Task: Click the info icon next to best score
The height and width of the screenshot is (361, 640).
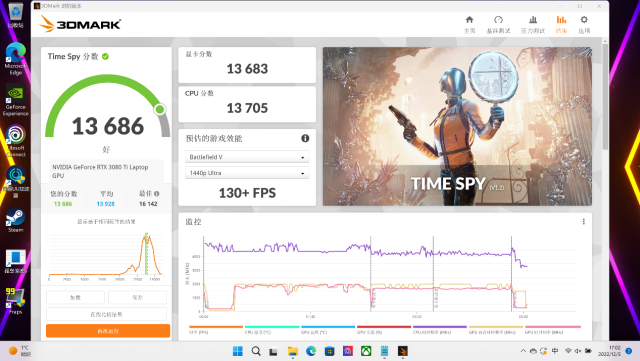Action: coord(157,194)
